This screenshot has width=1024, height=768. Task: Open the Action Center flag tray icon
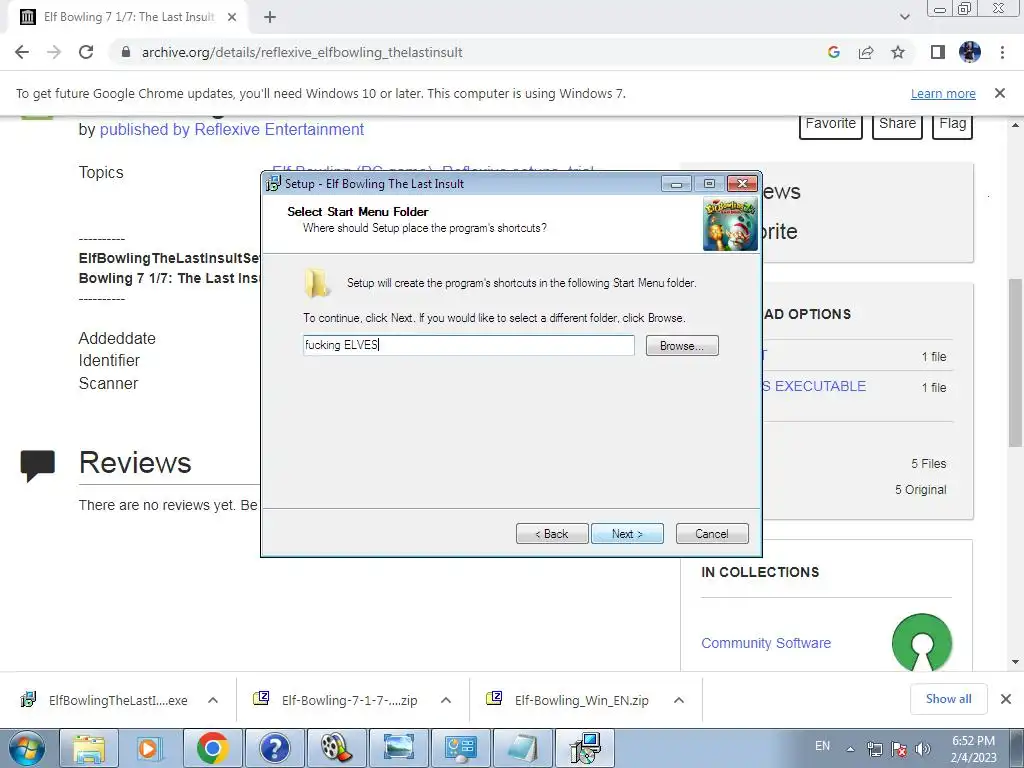point(899,749)
